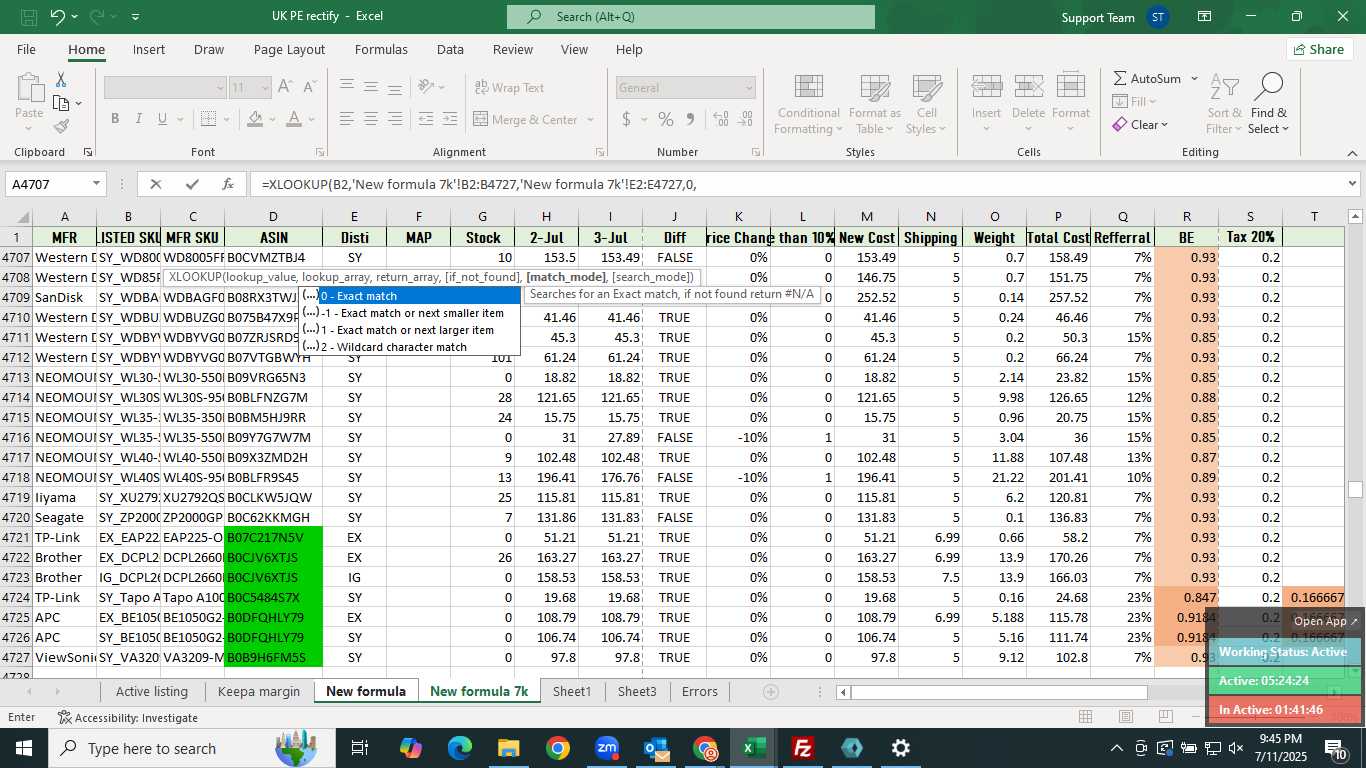Click the Percent Style icon
This screenshot has height=768, width=1366.
(666, 119)
